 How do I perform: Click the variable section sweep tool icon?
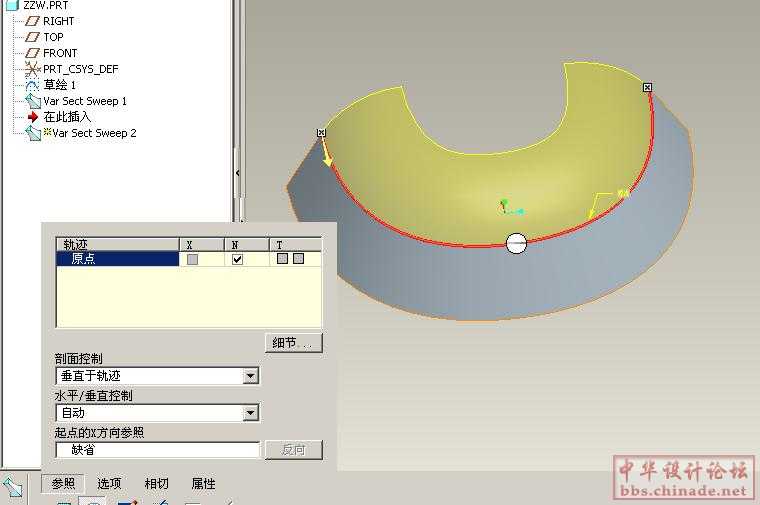(12, 487)
